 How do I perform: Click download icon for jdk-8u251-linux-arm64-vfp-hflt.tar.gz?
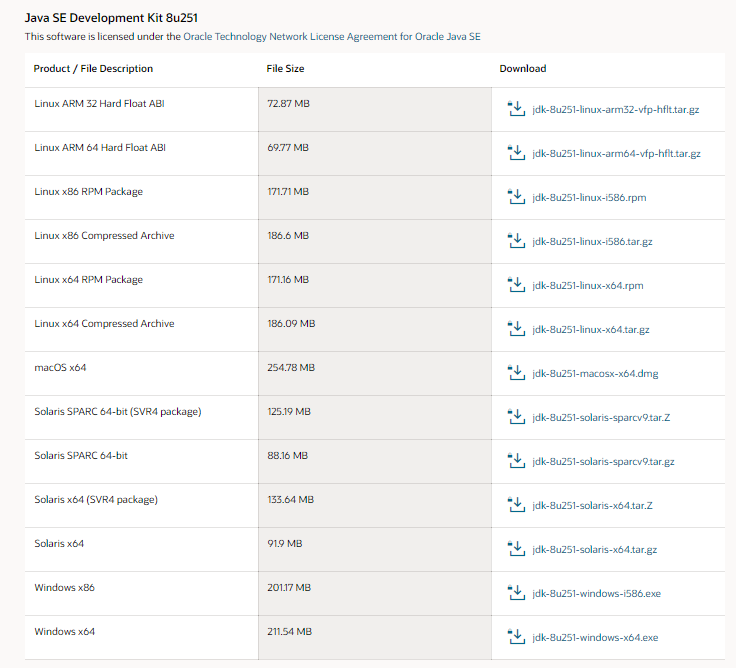(x=516, y=153)
